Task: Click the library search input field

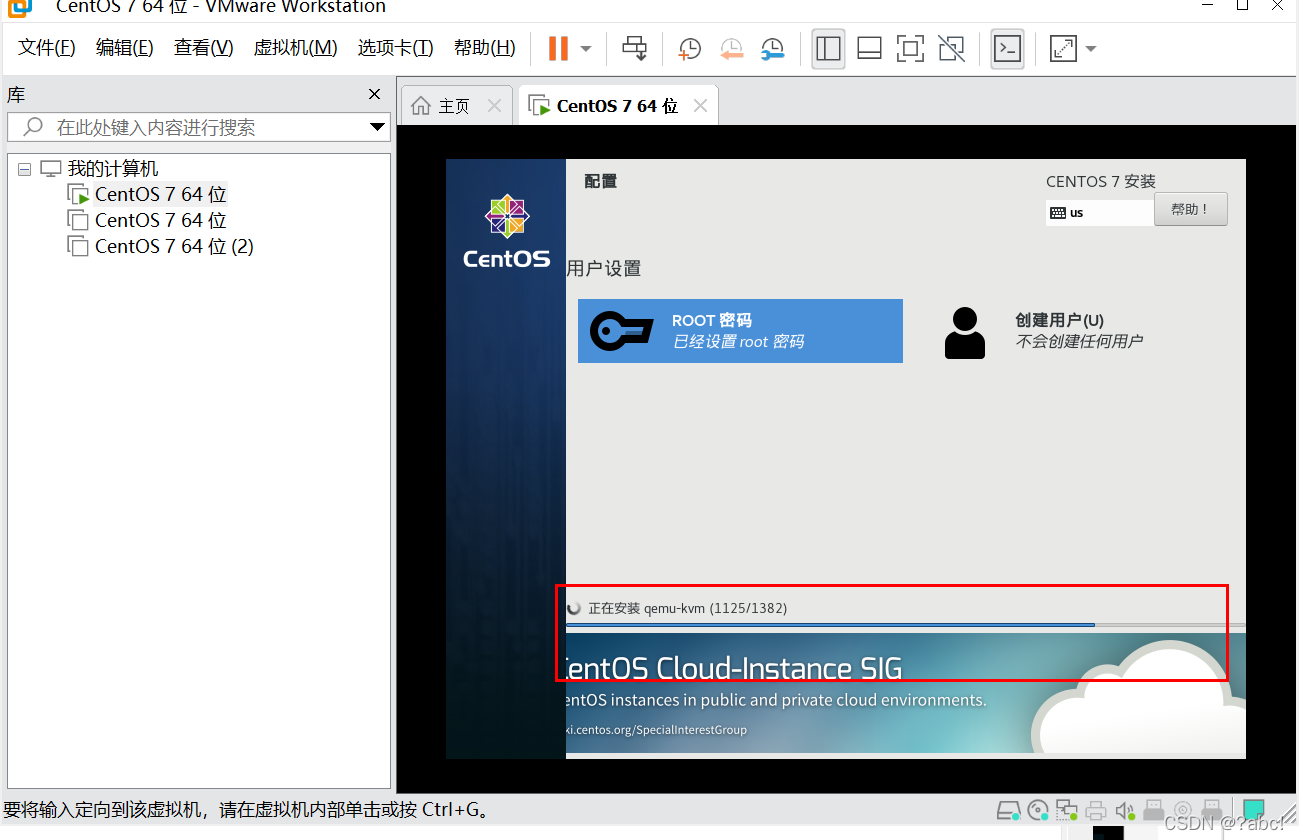Action: pyautogui.click(x=198, y=127)
